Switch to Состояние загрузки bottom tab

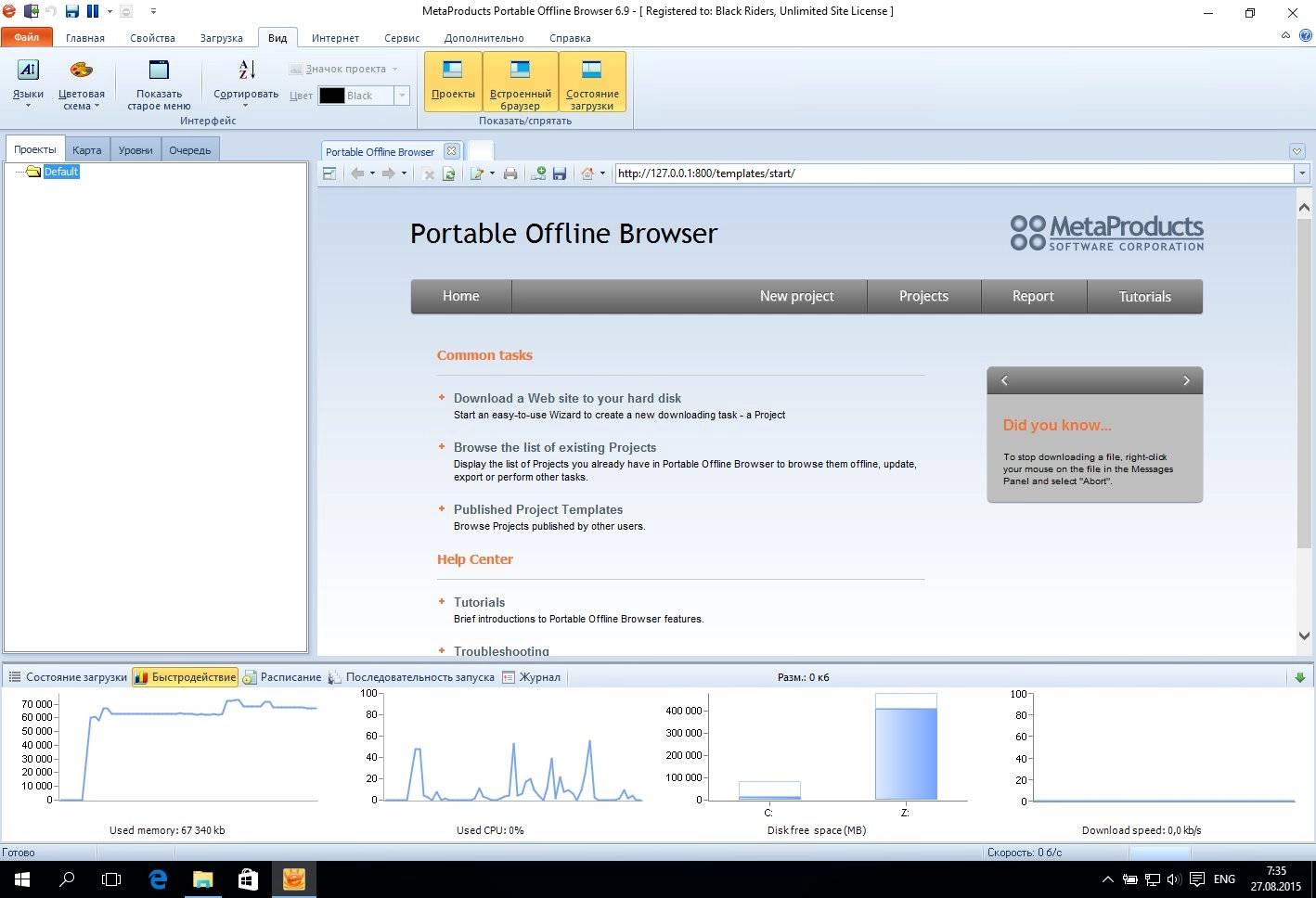coord(68,677)
